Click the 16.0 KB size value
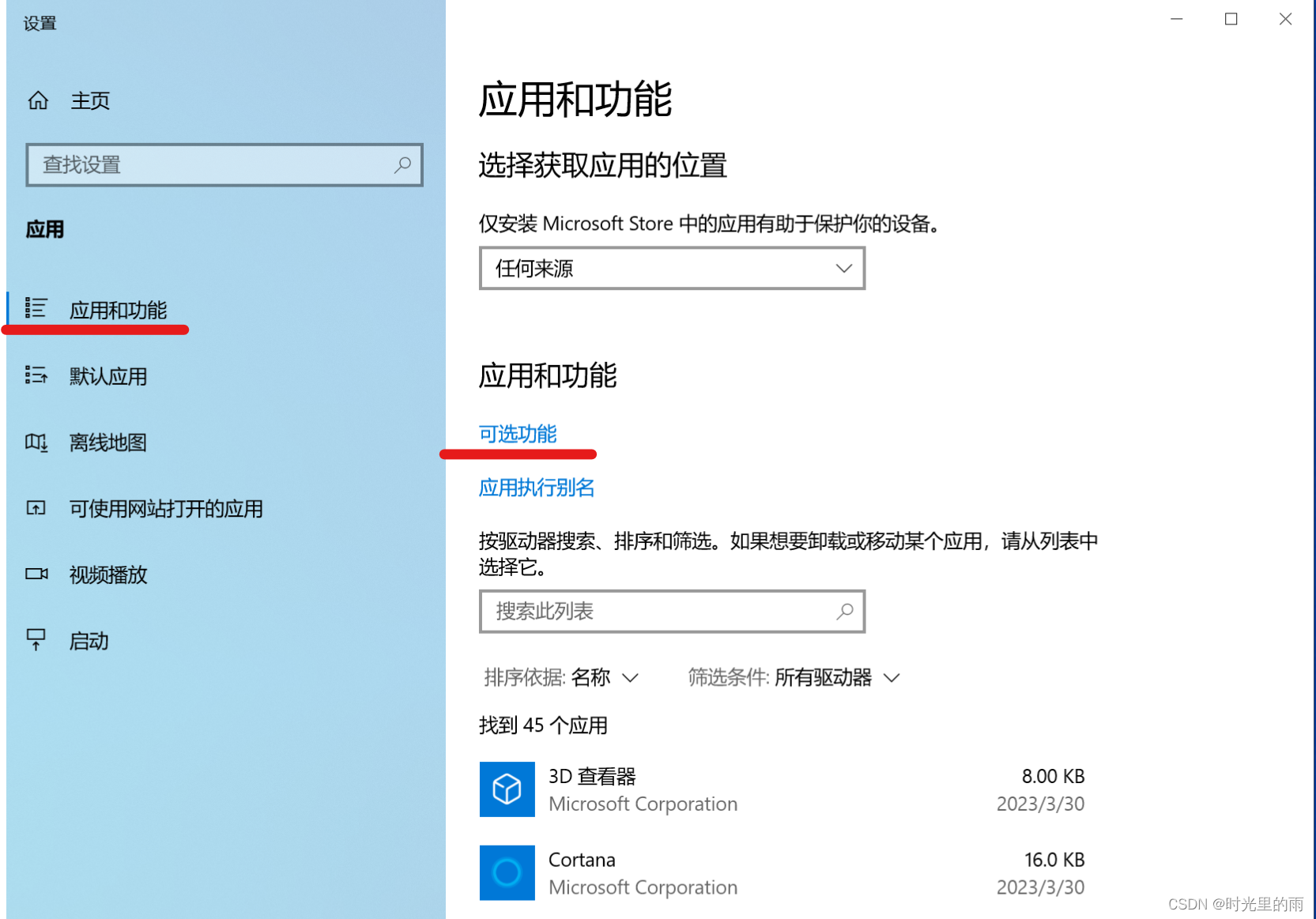This screenshot has width=1316, height=919. point(1054,860)
